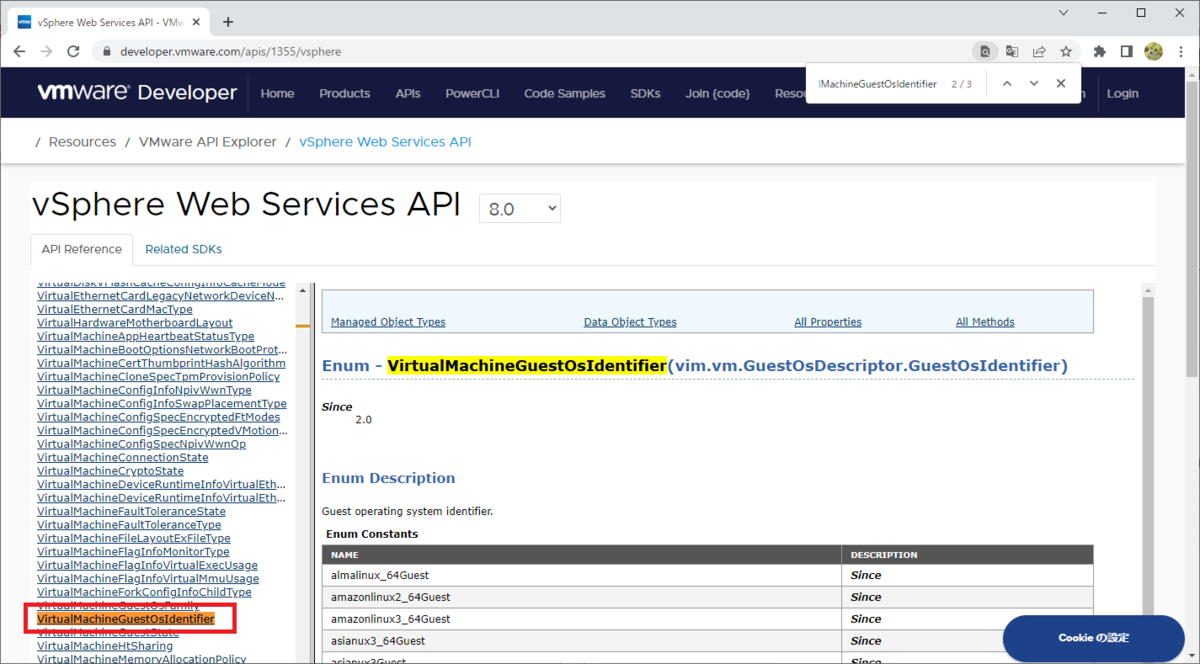Click the amazonlinux2_64Guest table cell
Viewport: 1200px width, 664px height.
pos(582,597)
